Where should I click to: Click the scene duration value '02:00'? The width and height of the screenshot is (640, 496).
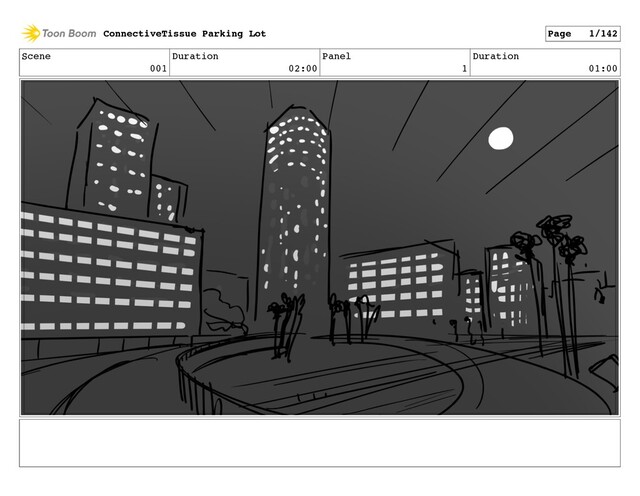[x=303, y=69]
